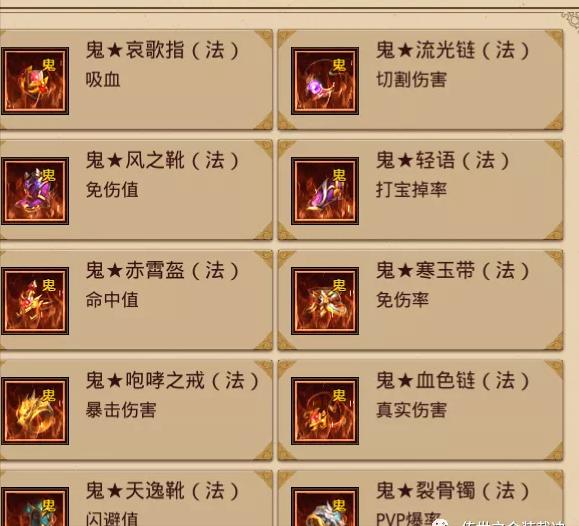The height and width of the screenshot is (526, 579).
Task: Select the 鬼★赤霄盔（法）item name
Action: point(163,270)
